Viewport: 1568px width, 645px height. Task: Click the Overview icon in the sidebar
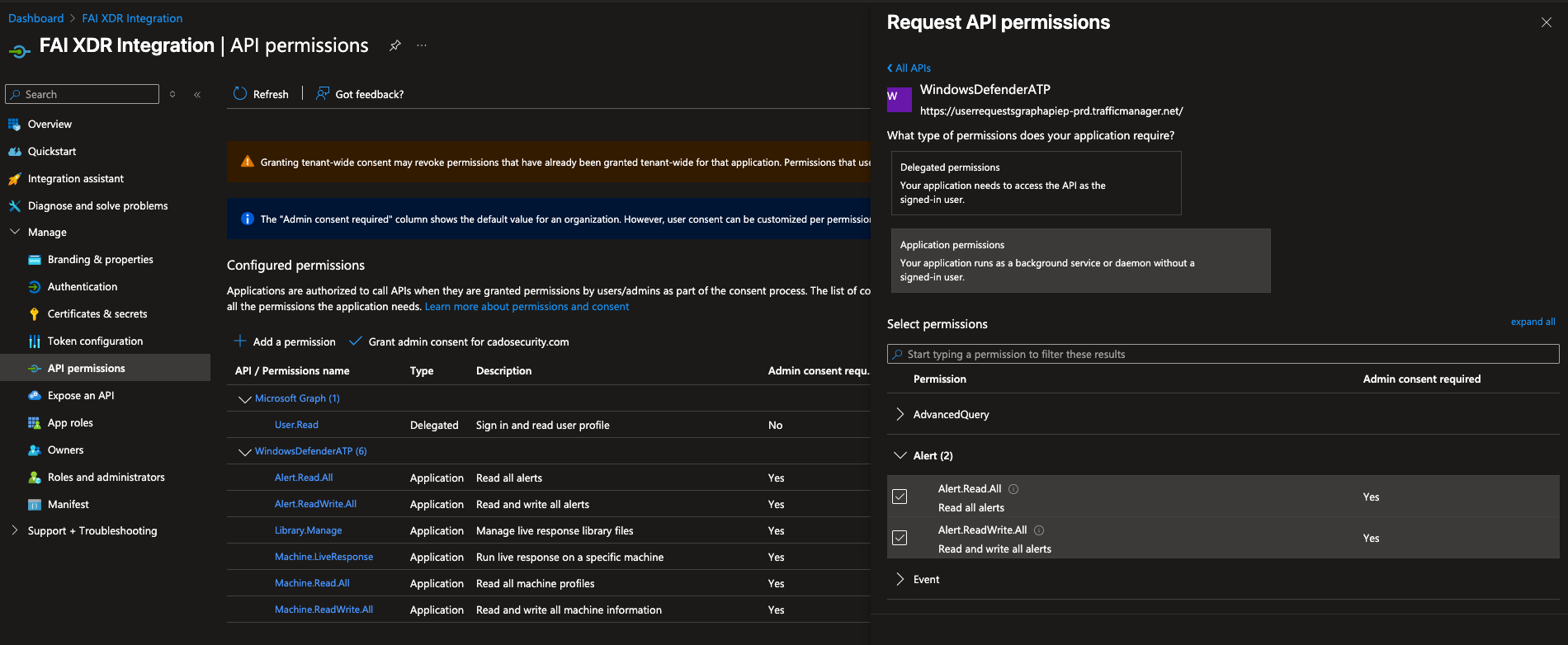tap(14, 125)
